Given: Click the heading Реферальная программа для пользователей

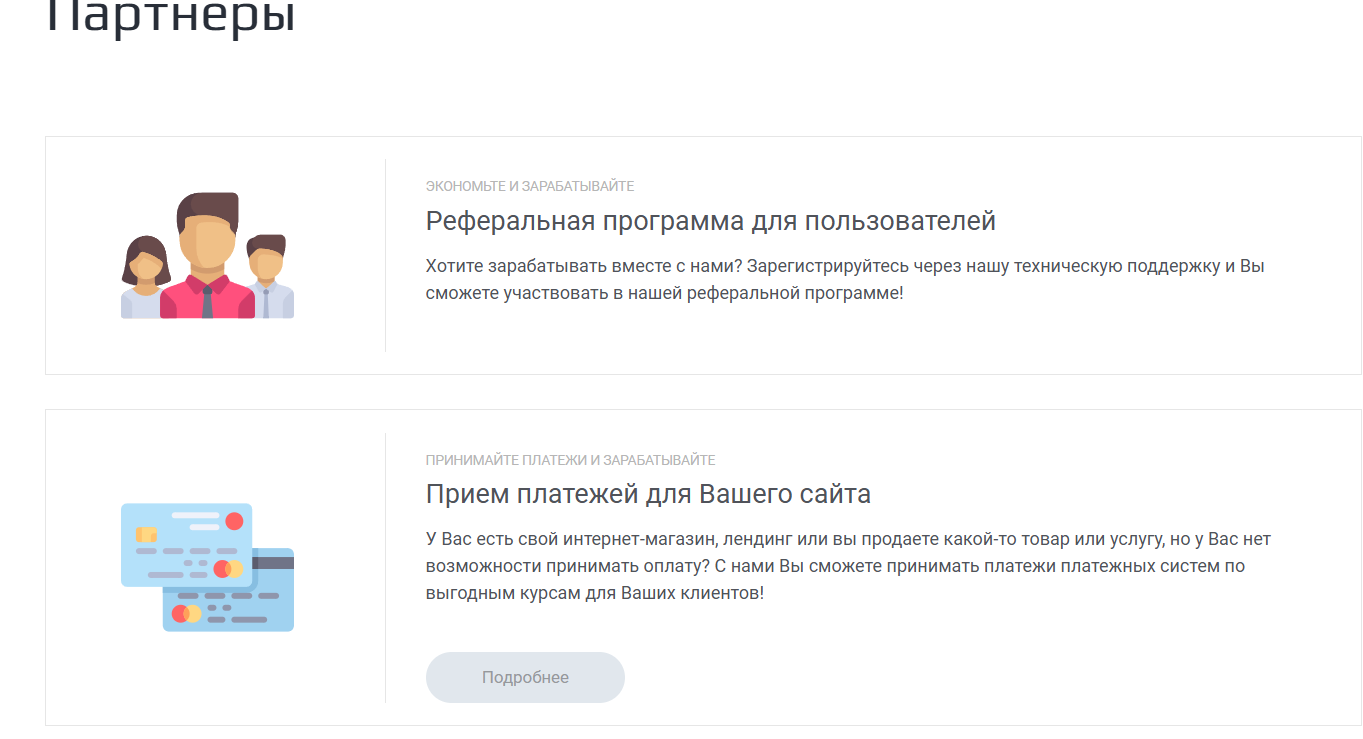Looking at the screenshot, I should [x=711, y=221].
